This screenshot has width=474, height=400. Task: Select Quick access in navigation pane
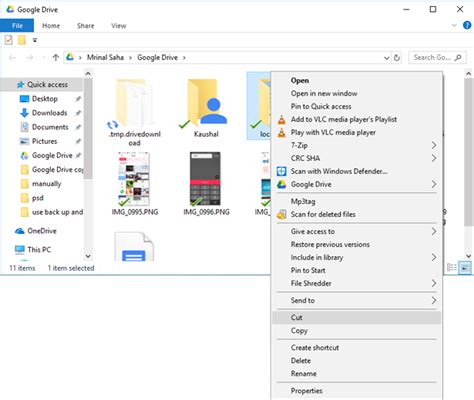click(42, 85)
